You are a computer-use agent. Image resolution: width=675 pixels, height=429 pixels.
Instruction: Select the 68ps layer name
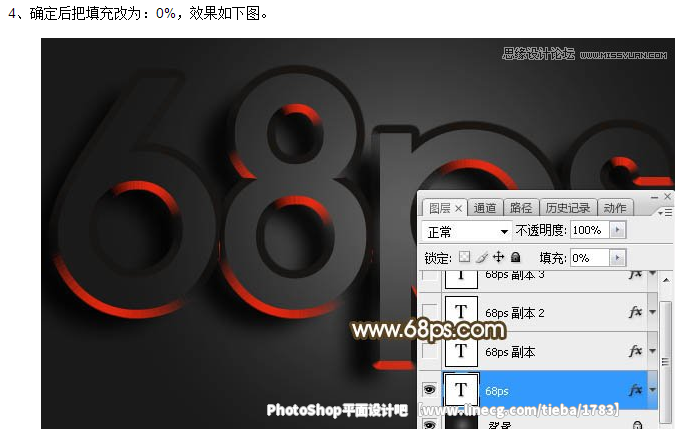[x=497, y=391]
